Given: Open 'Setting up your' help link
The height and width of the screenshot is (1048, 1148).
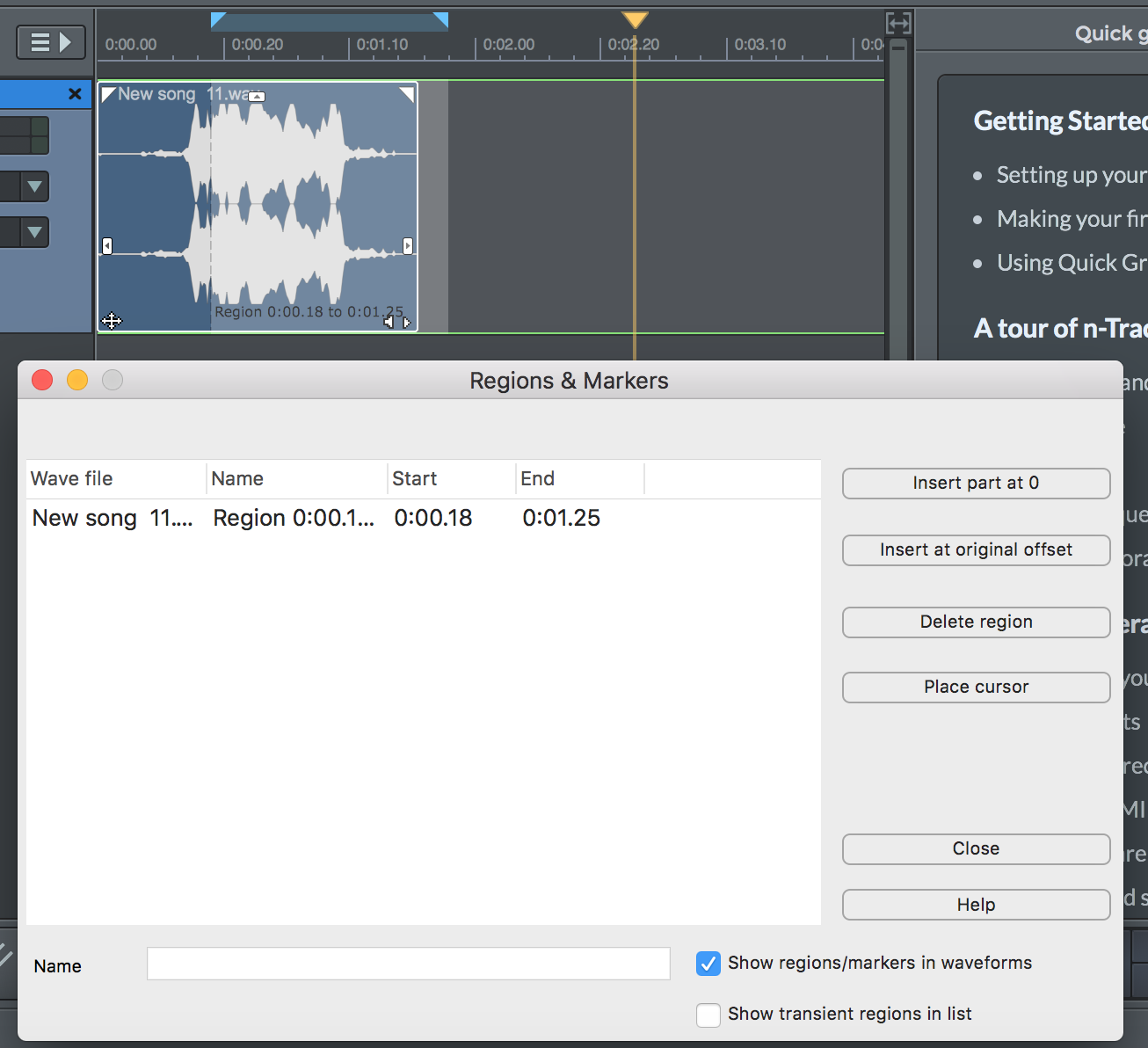Looking at the screenshot, I should point(1072,175).
